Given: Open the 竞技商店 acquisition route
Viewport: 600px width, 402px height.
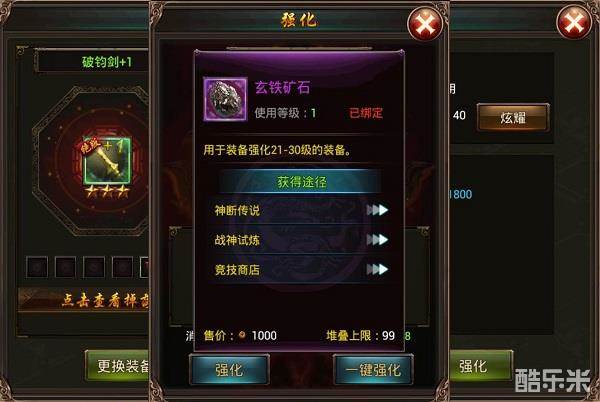Looking at the screenshot, I should pos(300,270).
